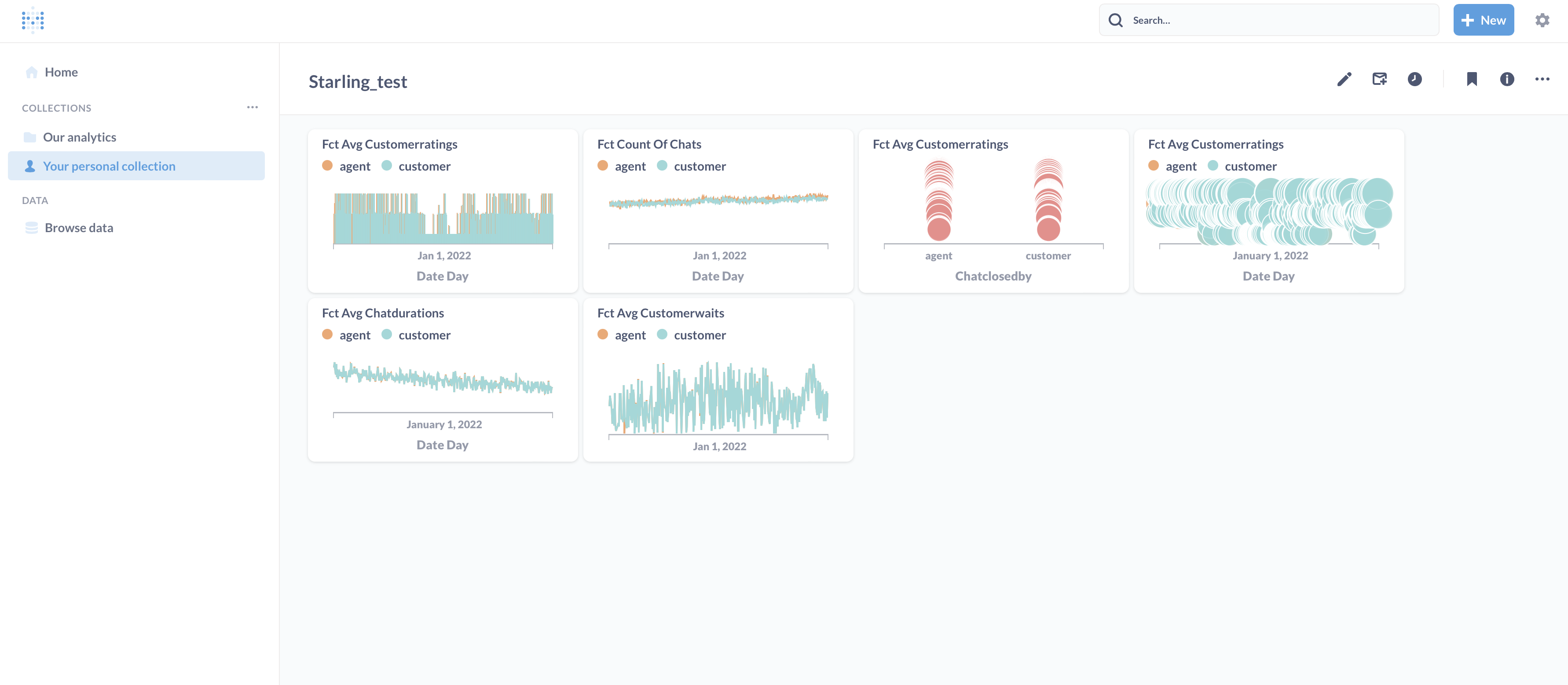
Task: Toggle customer legend in Fct Count Of Chats
Action: tap(692, 166)
